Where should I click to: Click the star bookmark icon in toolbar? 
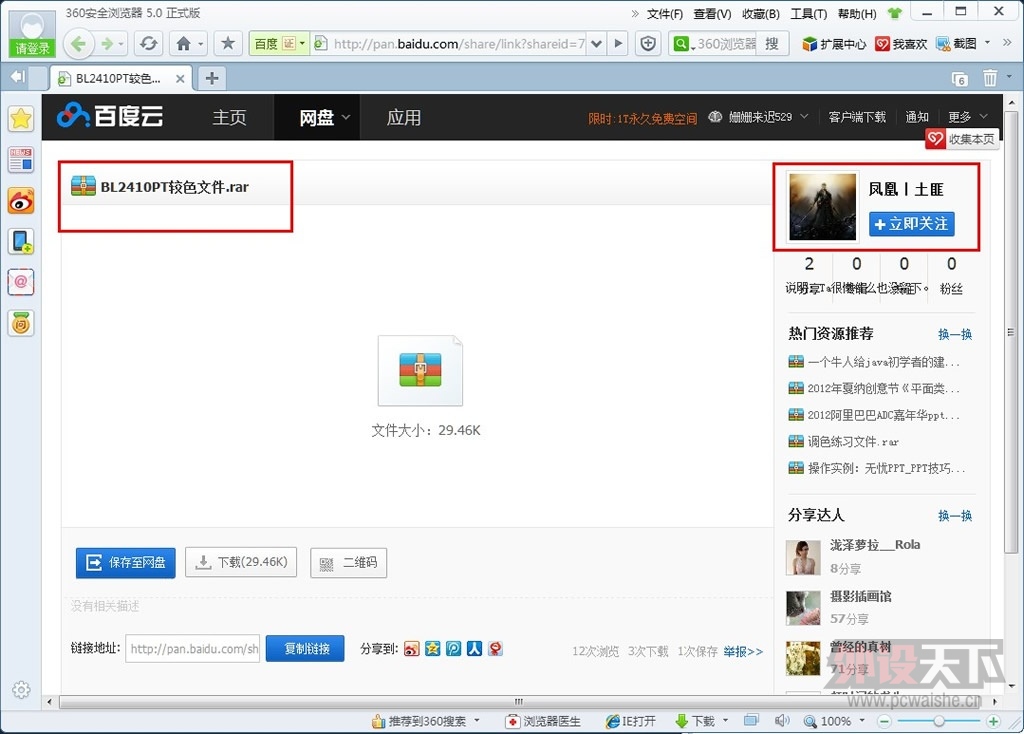pyautogui.click(x=228, y=44)
